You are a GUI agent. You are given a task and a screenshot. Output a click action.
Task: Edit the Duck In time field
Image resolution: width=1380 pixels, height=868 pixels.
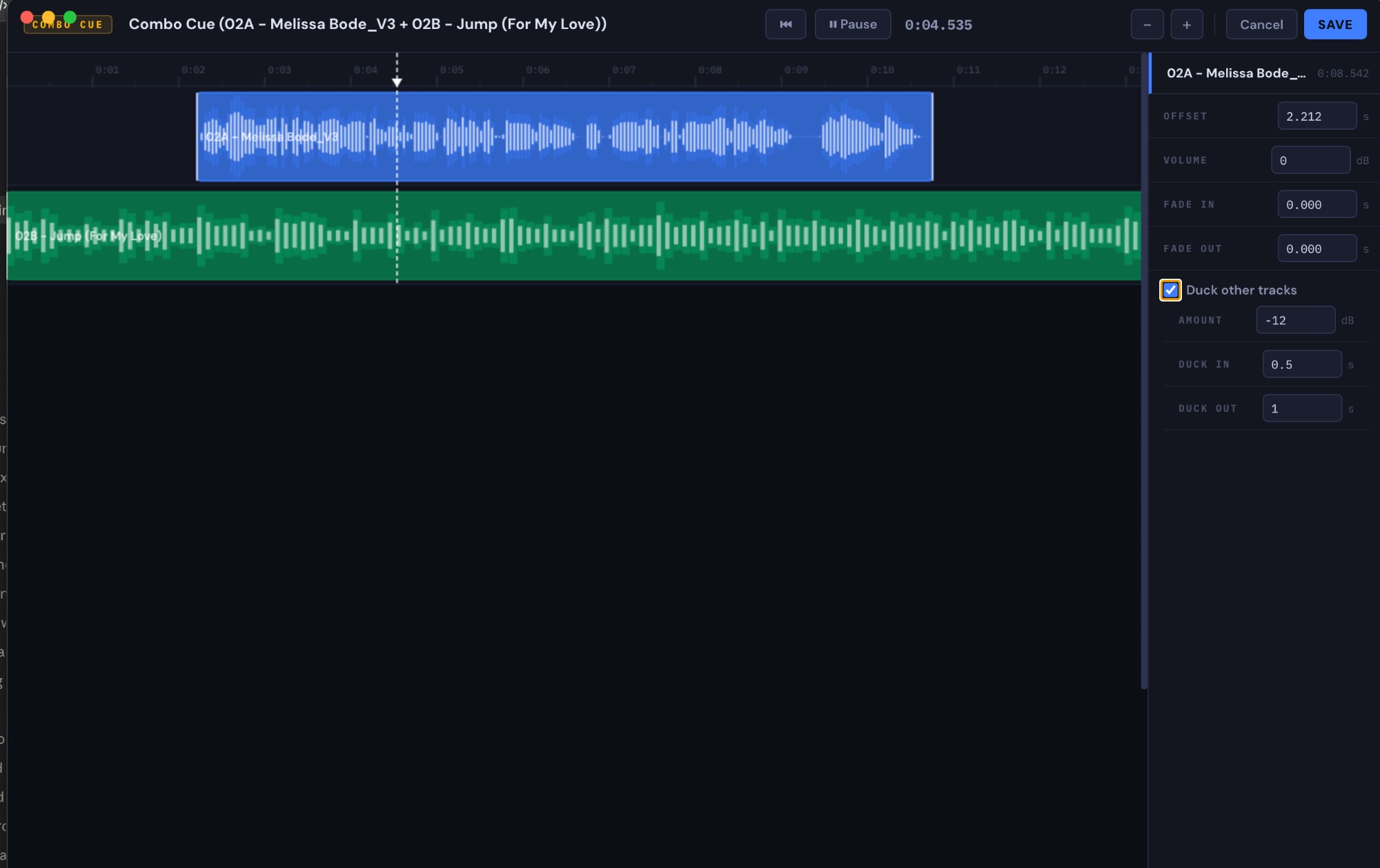(1302, 364)
